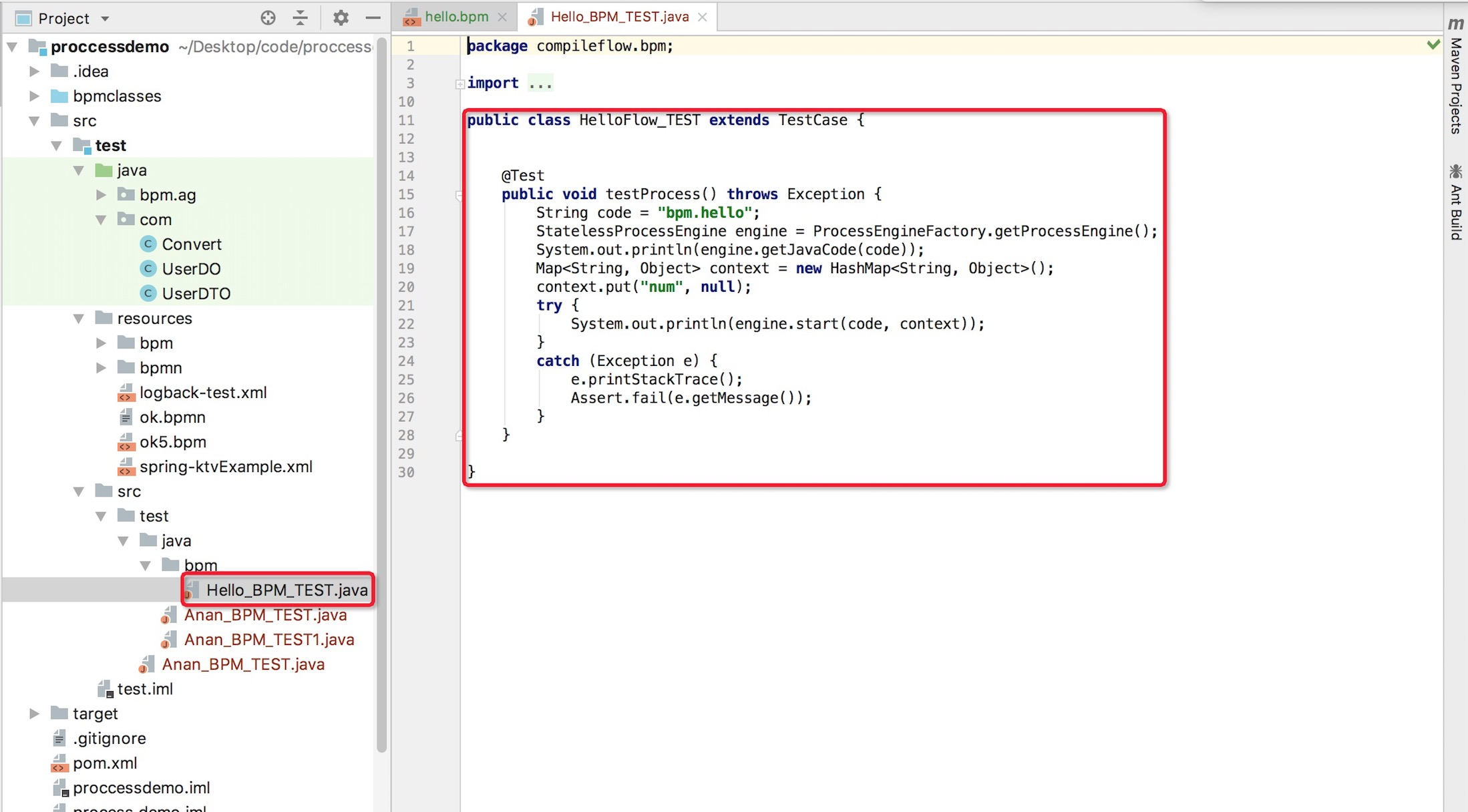
Task: Click the collapse all icon in Project panel
Action: [x=301, y=18]
